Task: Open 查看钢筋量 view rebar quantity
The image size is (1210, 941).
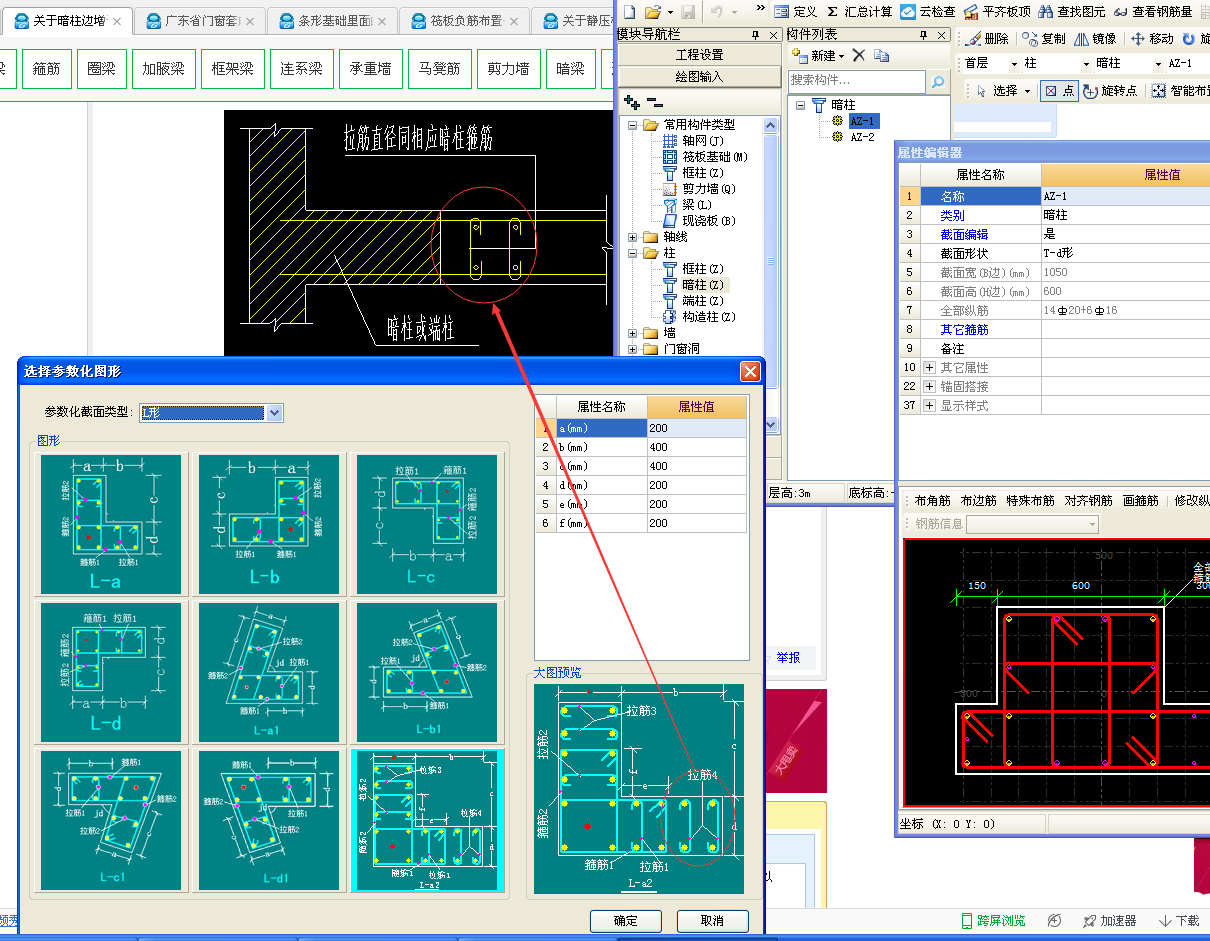Action: tap(1151, 11)
